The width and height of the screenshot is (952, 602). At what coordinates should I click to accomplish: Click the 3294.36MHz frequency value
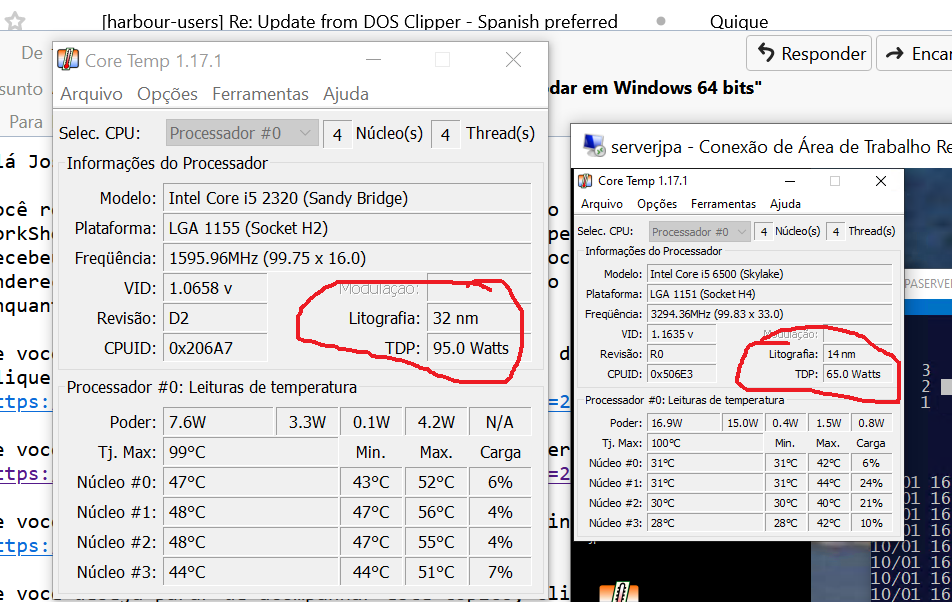coord(770,314)
